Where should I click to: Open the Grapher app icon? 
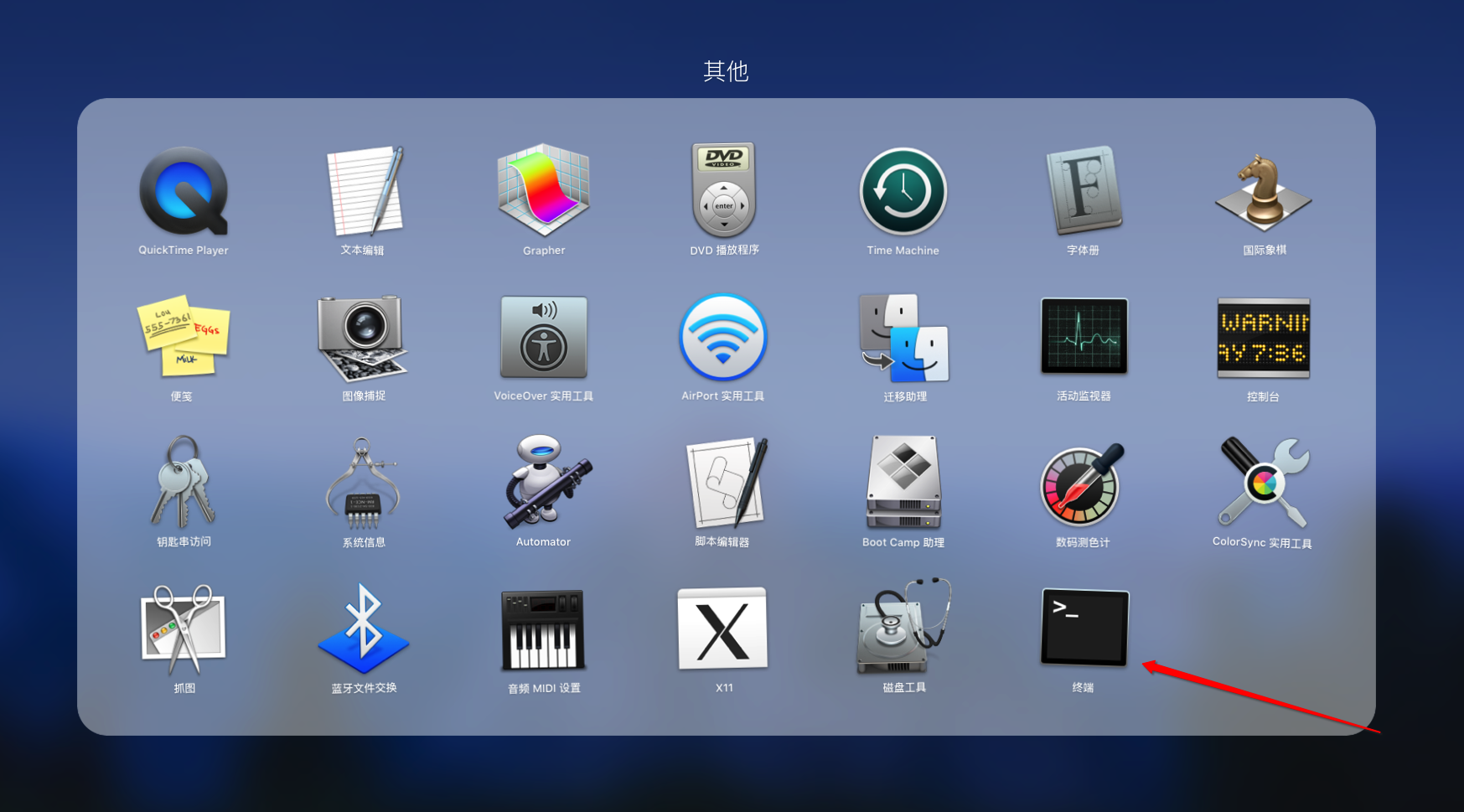(x=544, y=190)
